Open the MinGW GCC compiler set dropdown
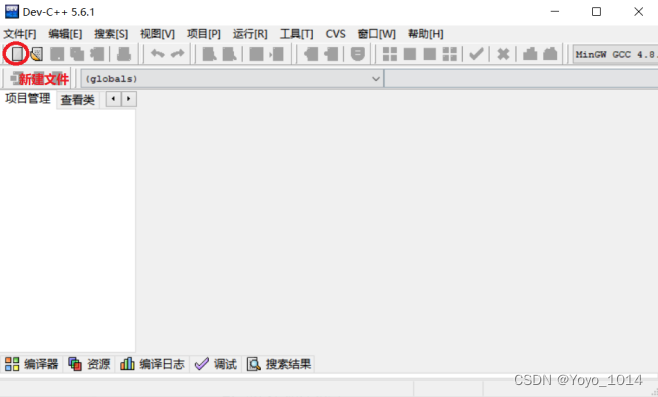The image size is (658, 397). (x=616, y=55)
